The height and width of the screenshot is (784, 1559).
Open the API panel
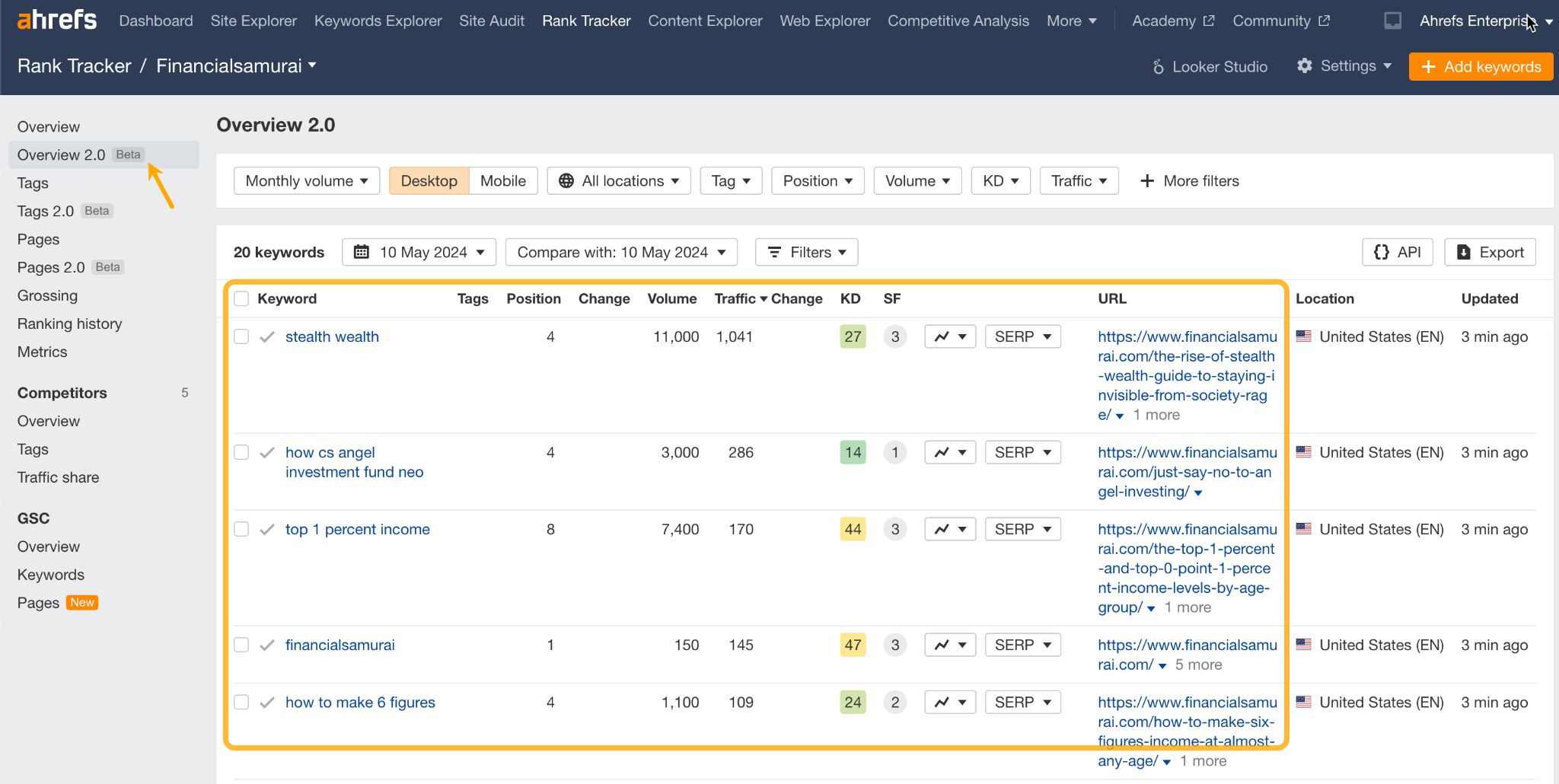point(1397,252)
